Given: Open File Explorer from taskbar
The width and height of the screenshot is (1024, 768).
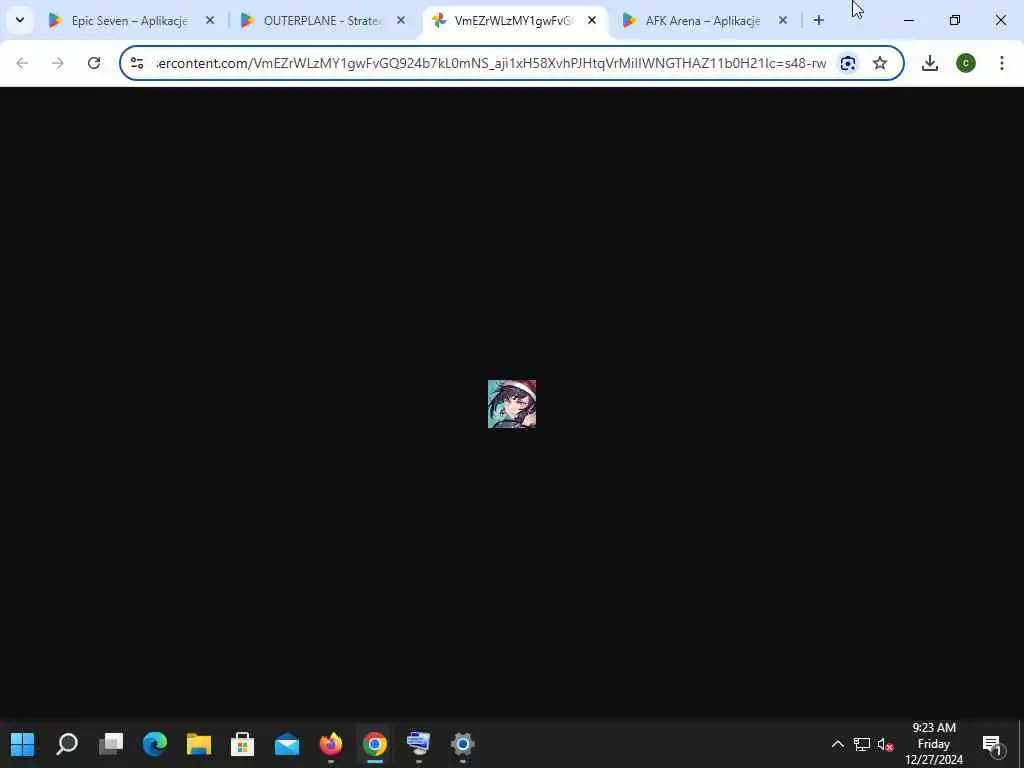Looking at the screenshot, I should [199, 744].
